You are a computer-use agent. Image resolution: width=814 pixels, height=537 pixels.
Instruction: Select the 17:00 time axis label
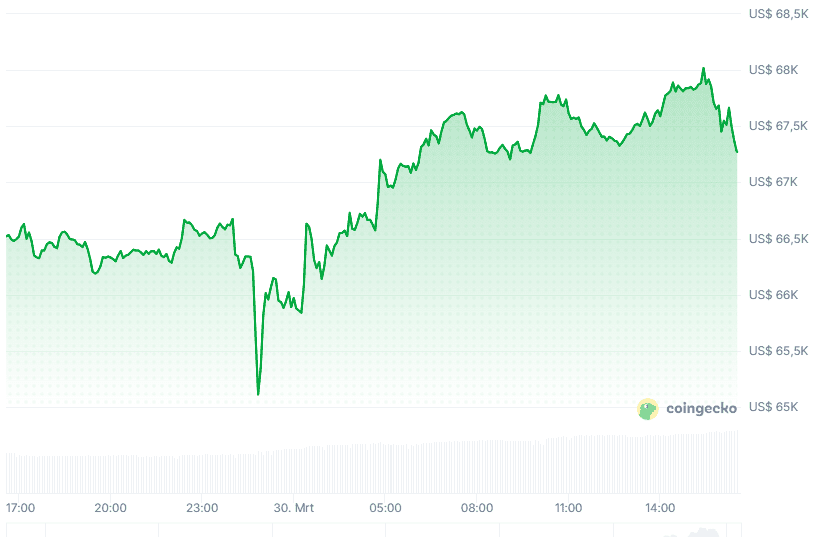pyautogui.click(x=20, y=508)
